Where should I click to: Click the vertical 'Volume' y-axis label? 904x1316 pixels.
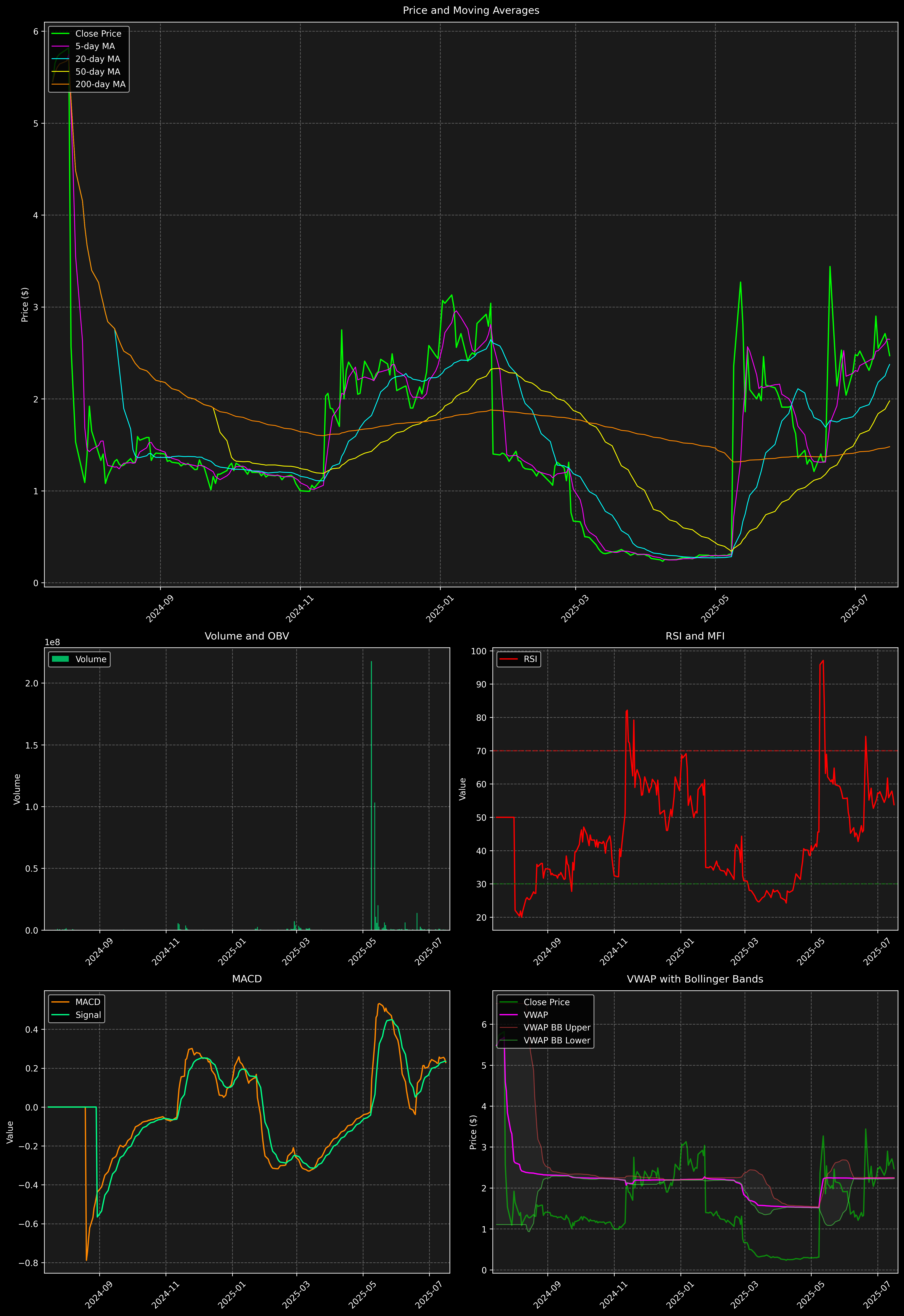coord(17,789)
